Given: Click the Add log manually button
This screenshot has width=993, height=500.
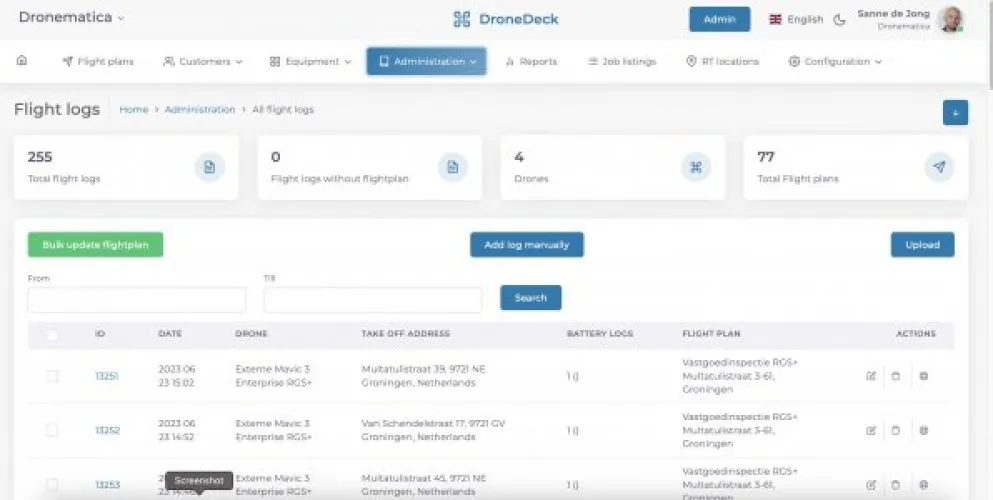Looking at the screenshot, I should (x=526, y=245).
